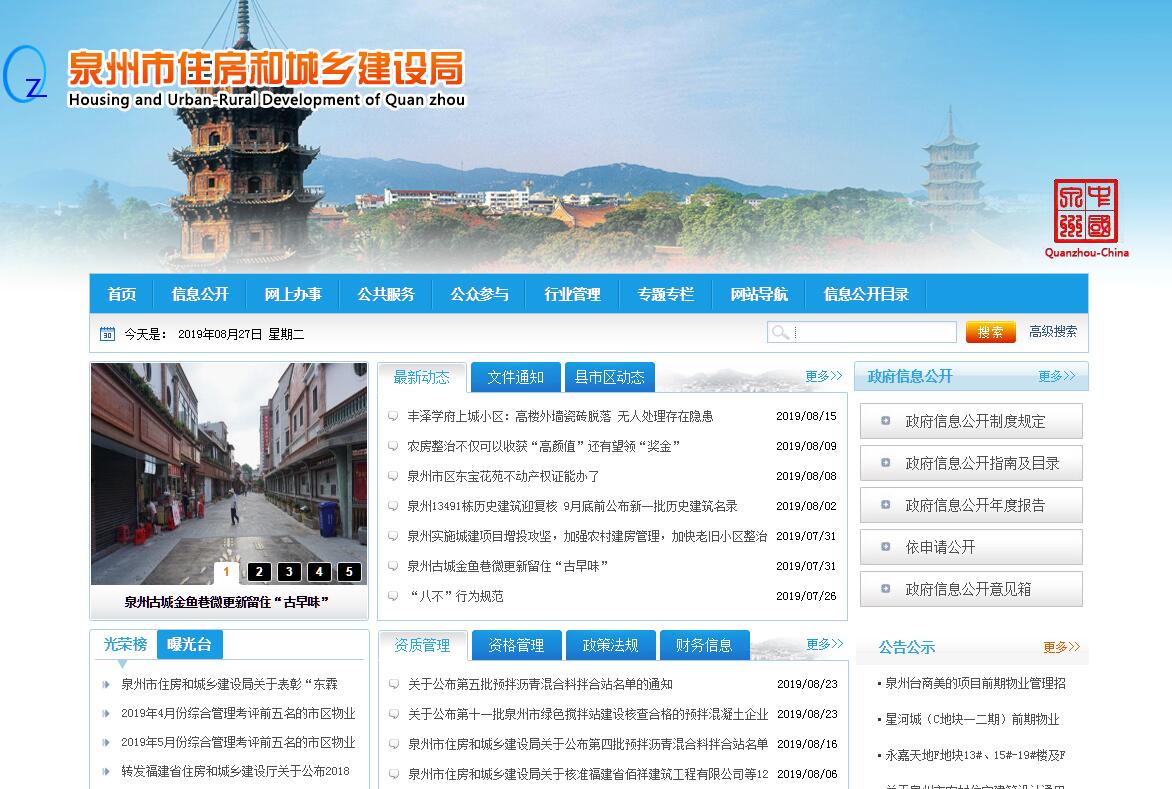Click plus icon beside 依申请公开
This screenshot has height=789, width=1172.
[x=885, y=547]
